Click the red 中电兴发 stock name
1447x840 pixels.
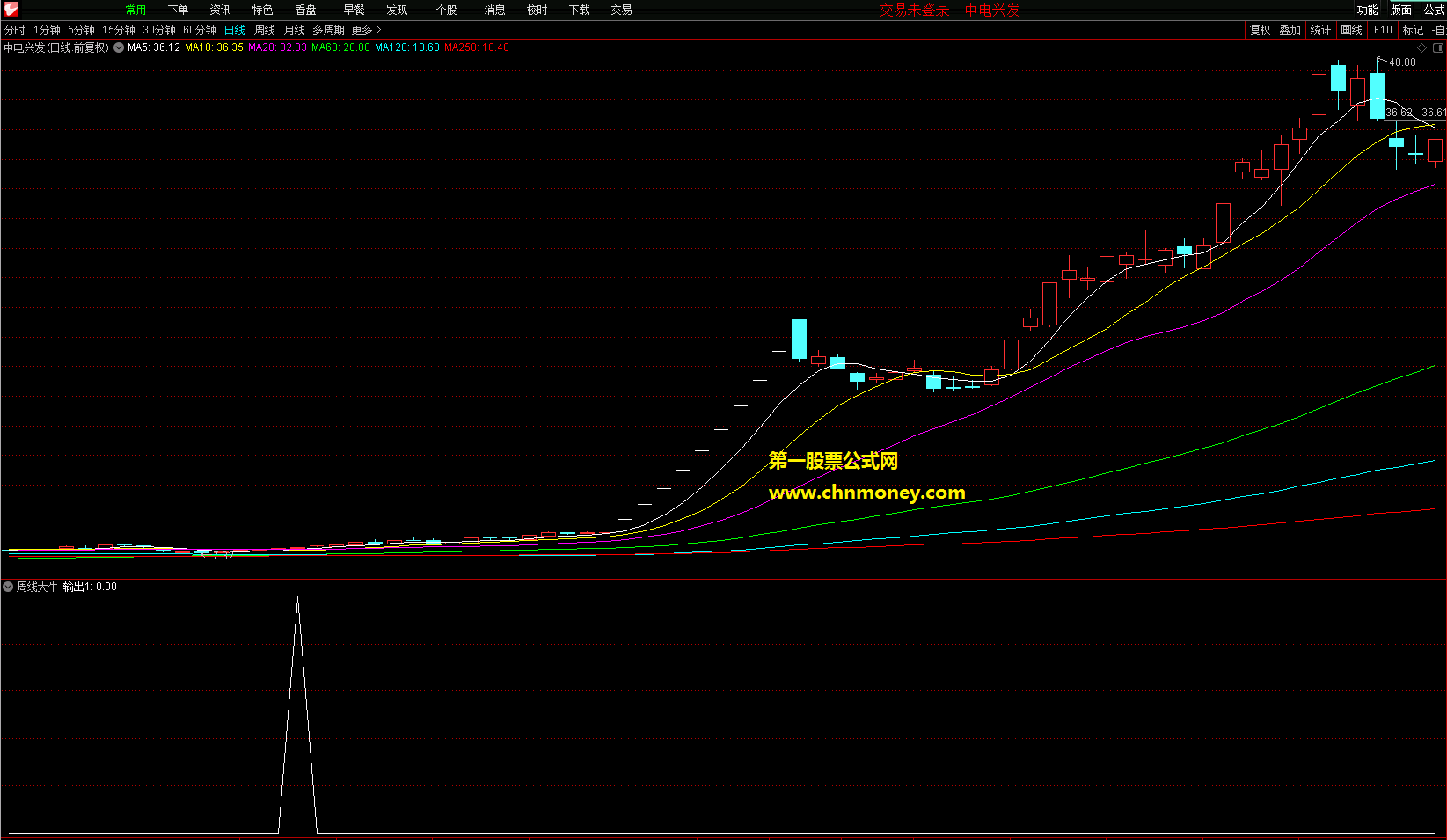pos(992,10)
